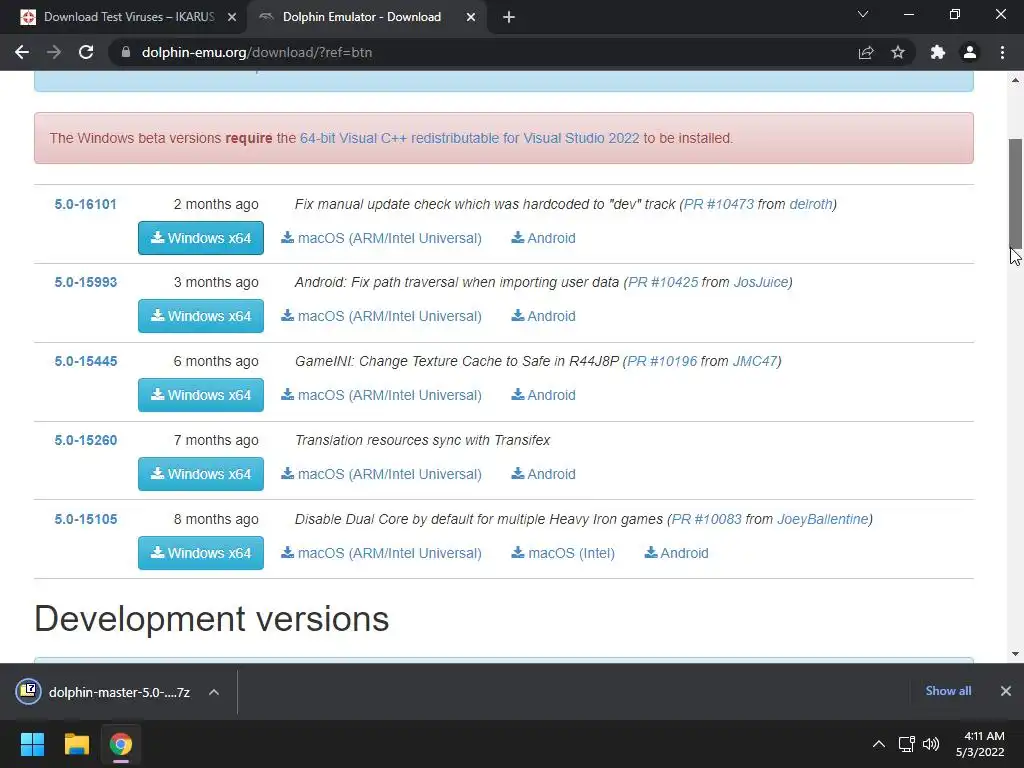Open the clock showing 4:11 AM
This screenshot has height=768, width=1024.
(980, 744)
